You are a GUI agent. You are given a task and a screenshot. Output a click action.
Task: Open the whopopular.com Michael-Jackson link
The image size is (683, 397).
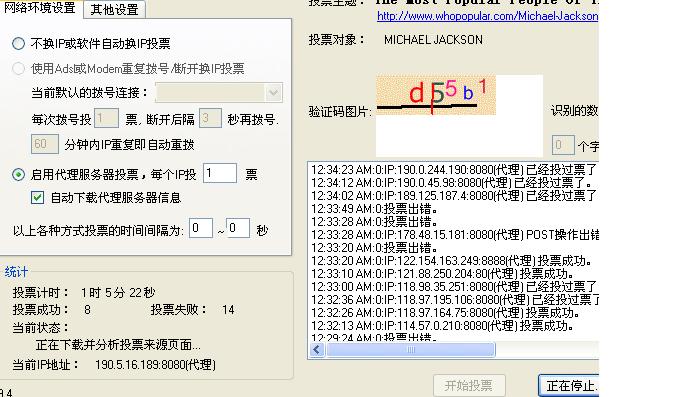[487, 16]
